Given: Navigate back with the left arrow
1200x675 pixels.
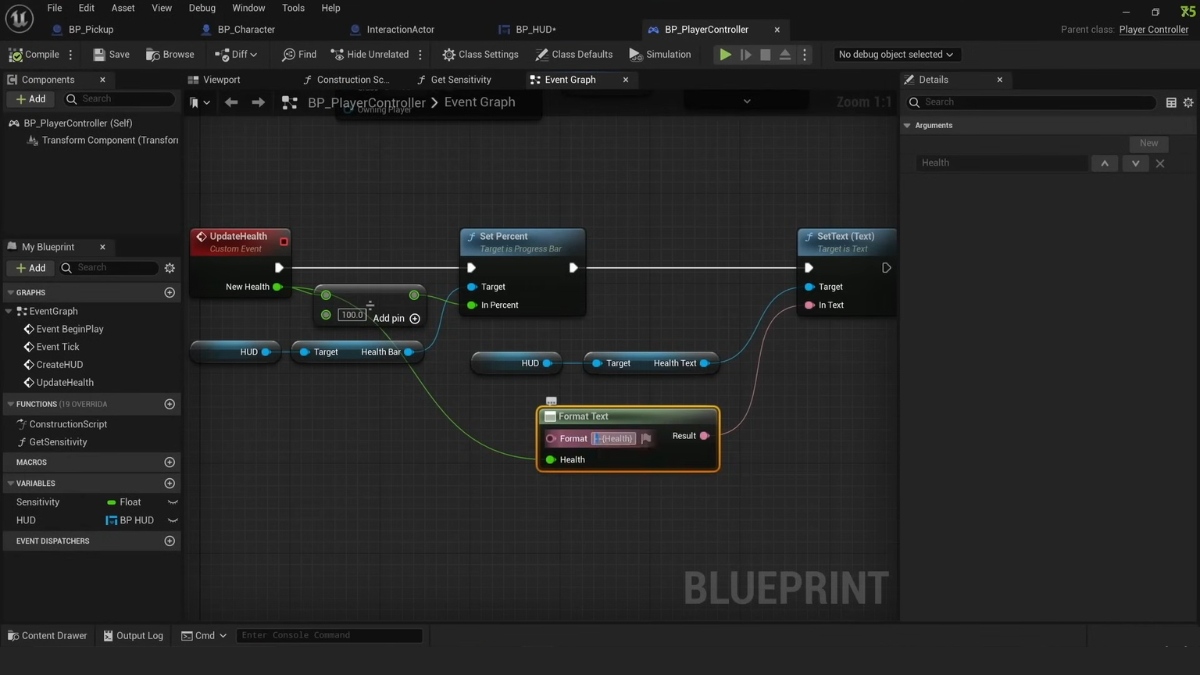Looking at the screenshot, I should click(x=231, y=102).
